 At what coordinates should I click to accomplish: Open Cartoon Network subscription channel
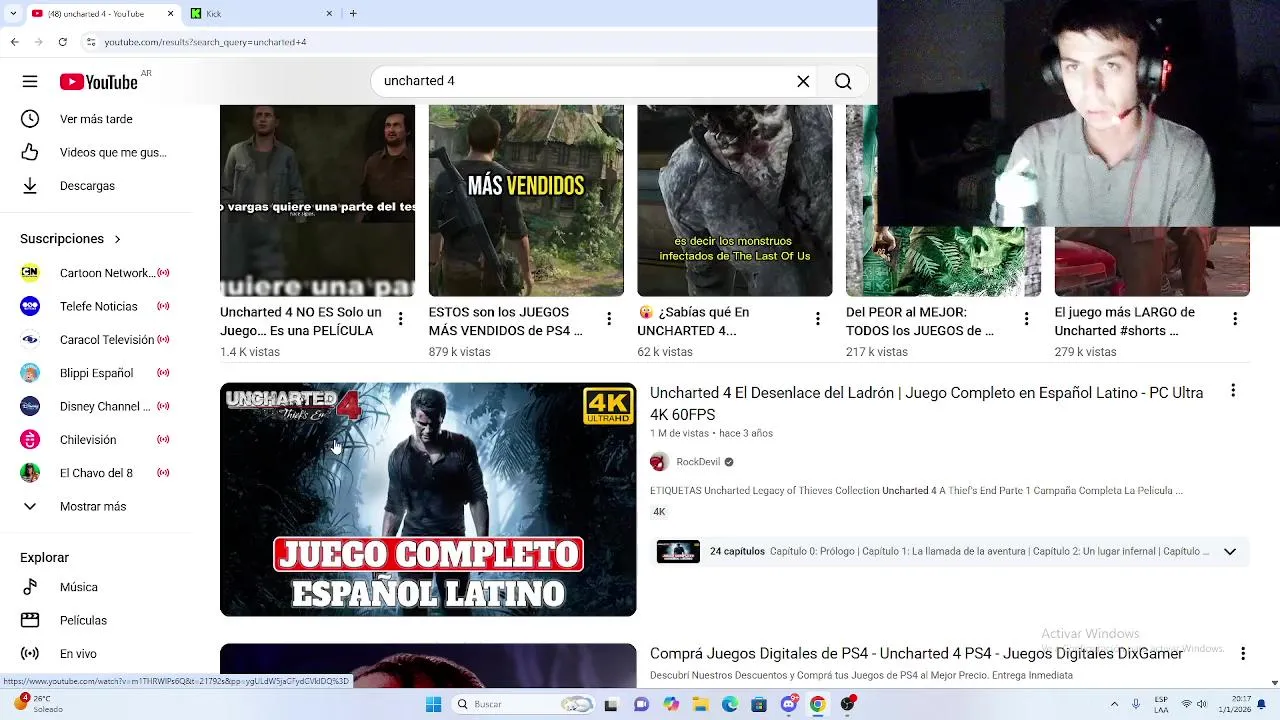pos(96,273)
